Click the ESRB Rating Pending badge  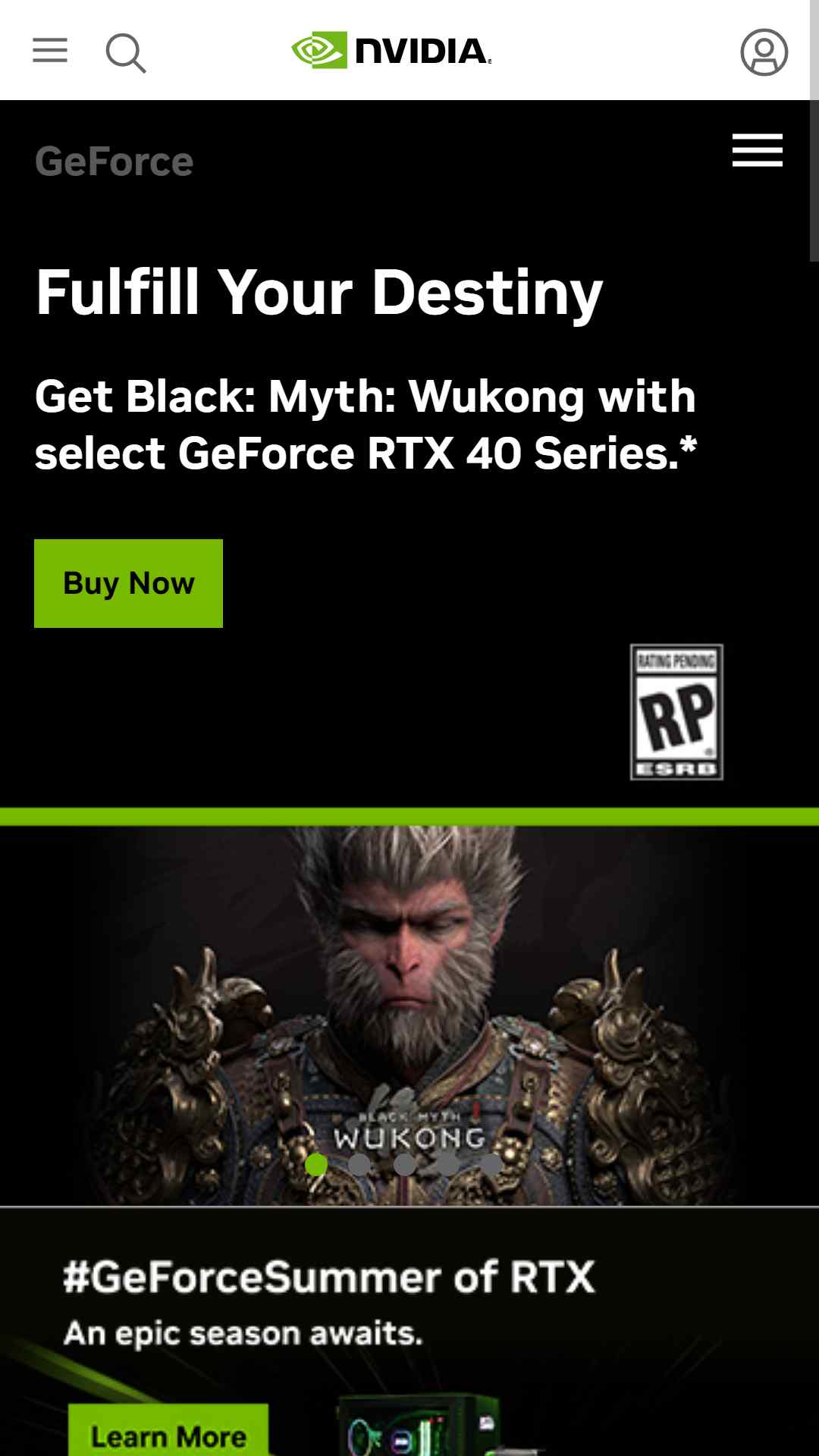(x=676, y=712)
